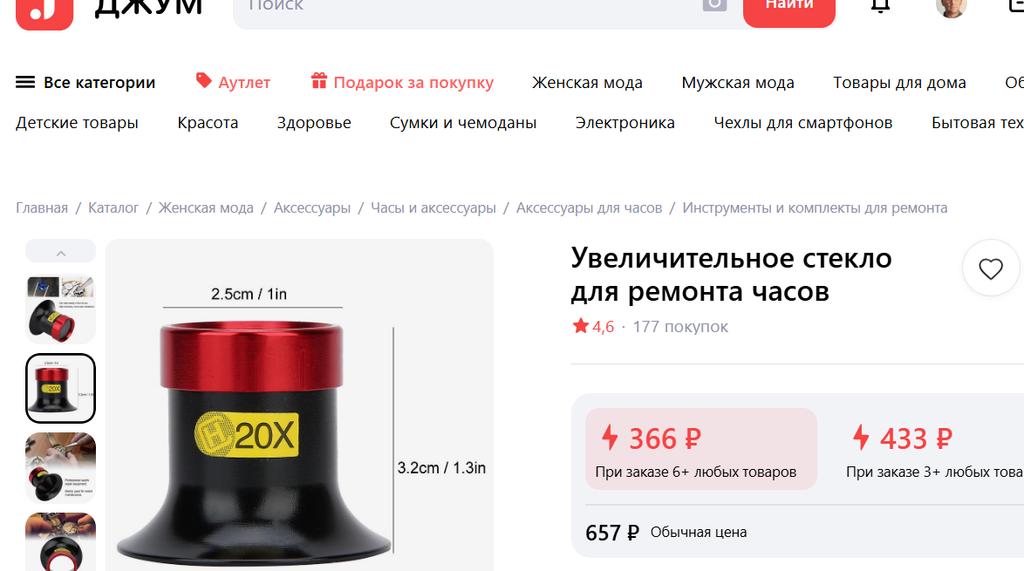Open camera image search in search bar
1024x571 pixels.
pos(714,5)
